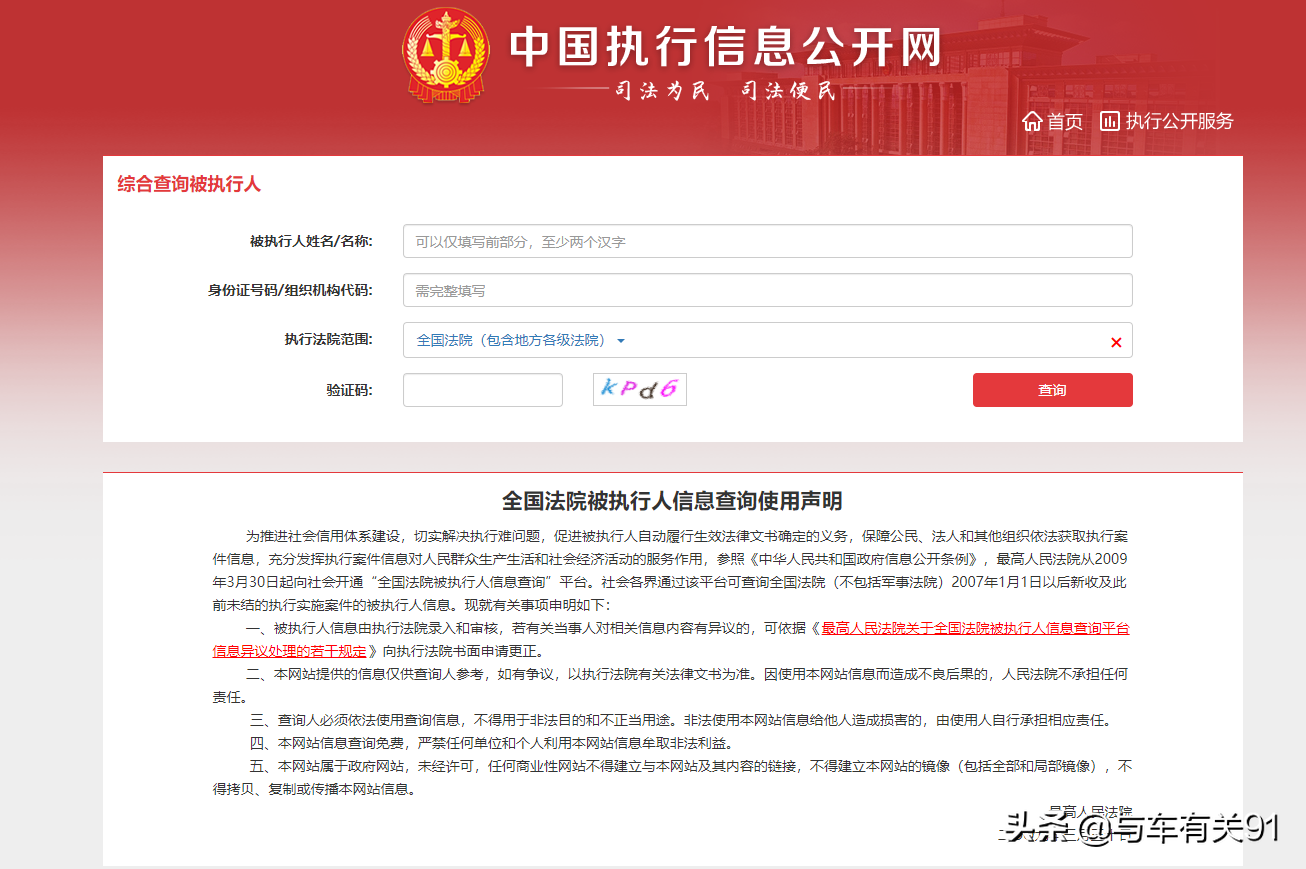Click the 身份证号码/组织机构代码 label
The image size is (1306, 869).
click(x=290, y=290)
